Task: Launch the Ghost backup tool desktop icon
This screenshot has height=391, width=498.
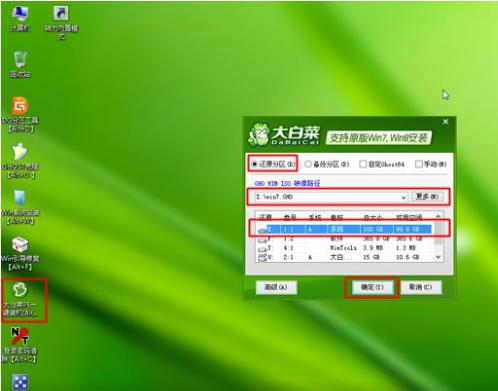Action: (x=20, y=160)
